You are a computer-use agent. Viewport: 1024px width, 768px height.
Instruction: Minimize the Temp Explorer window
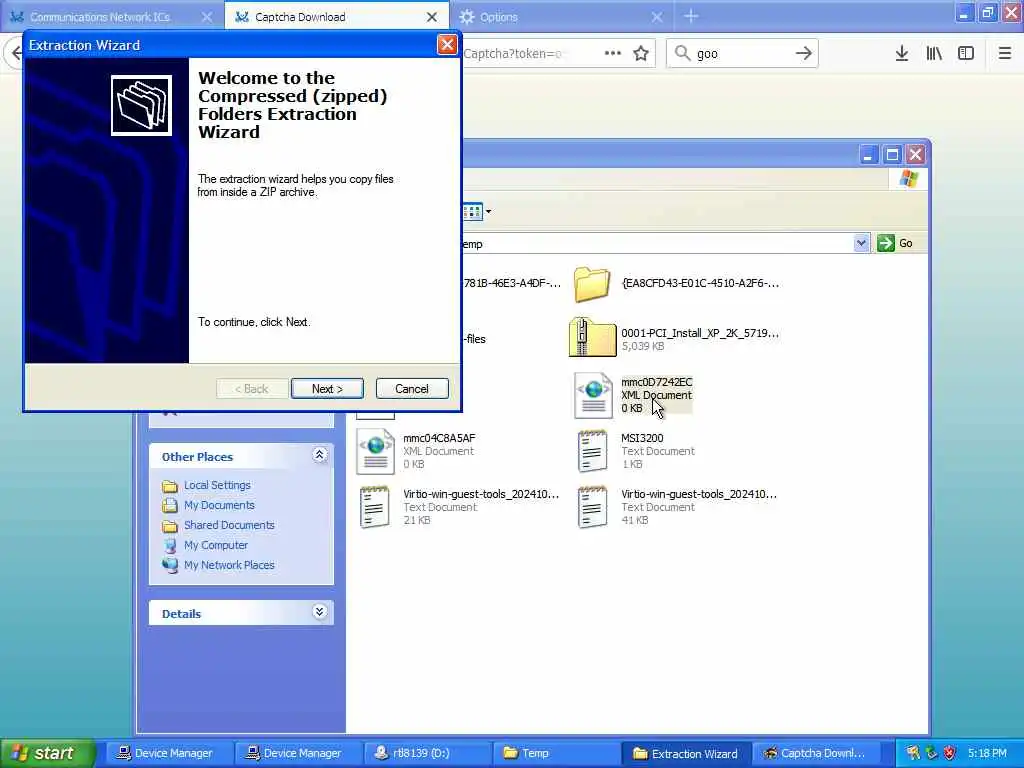[x=868, y=155]
